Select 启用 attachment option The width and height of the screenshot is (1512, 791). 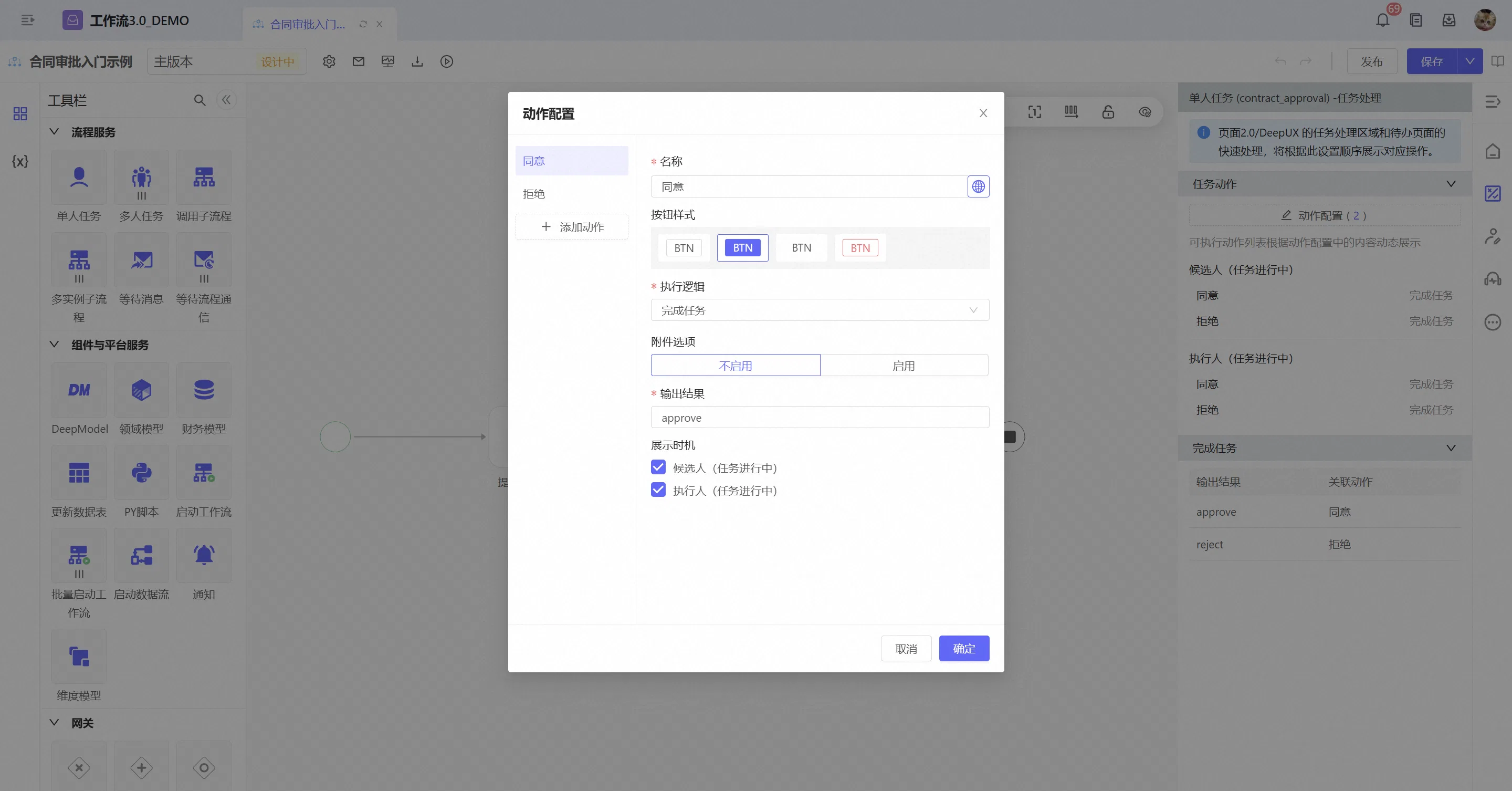[x=904, y=365]
